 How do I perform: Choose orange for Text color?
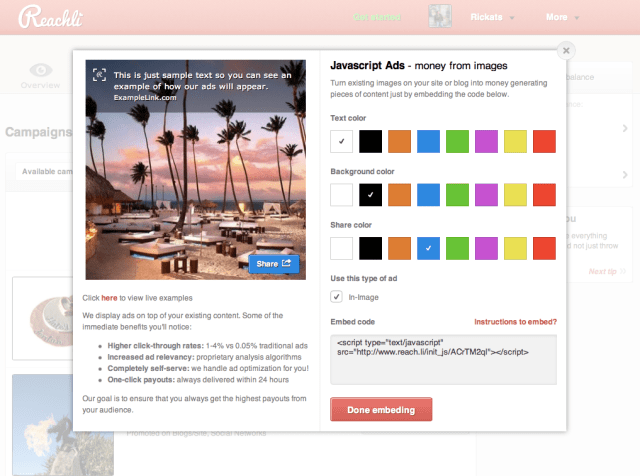(x=400, y=141)
